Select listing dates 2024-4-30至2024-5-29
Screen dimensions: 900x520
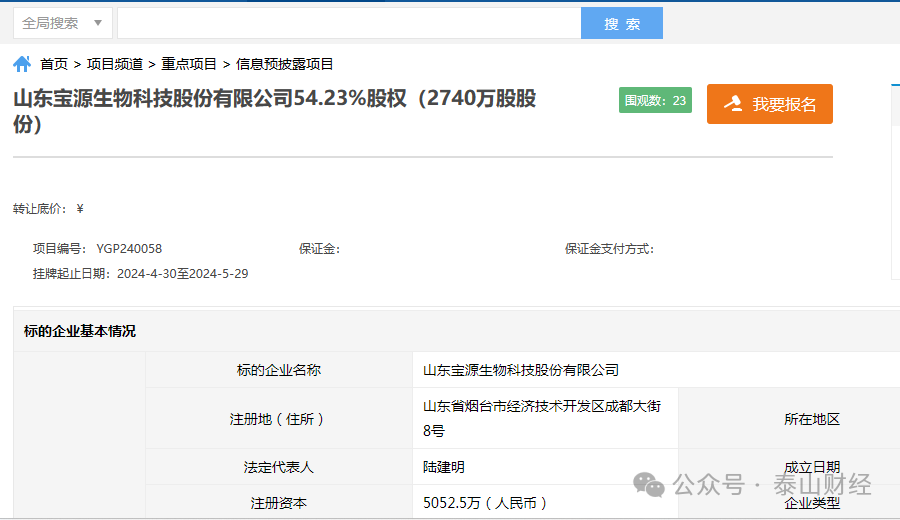pyautogui.click(x=183, y=273)
